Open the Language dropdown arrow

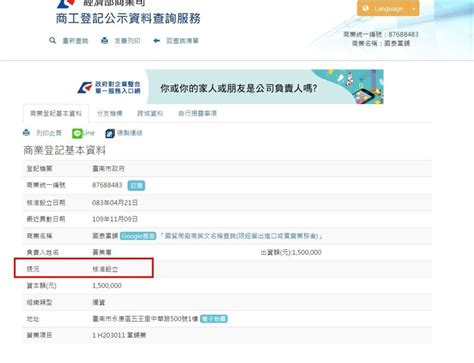coord(414,9)
